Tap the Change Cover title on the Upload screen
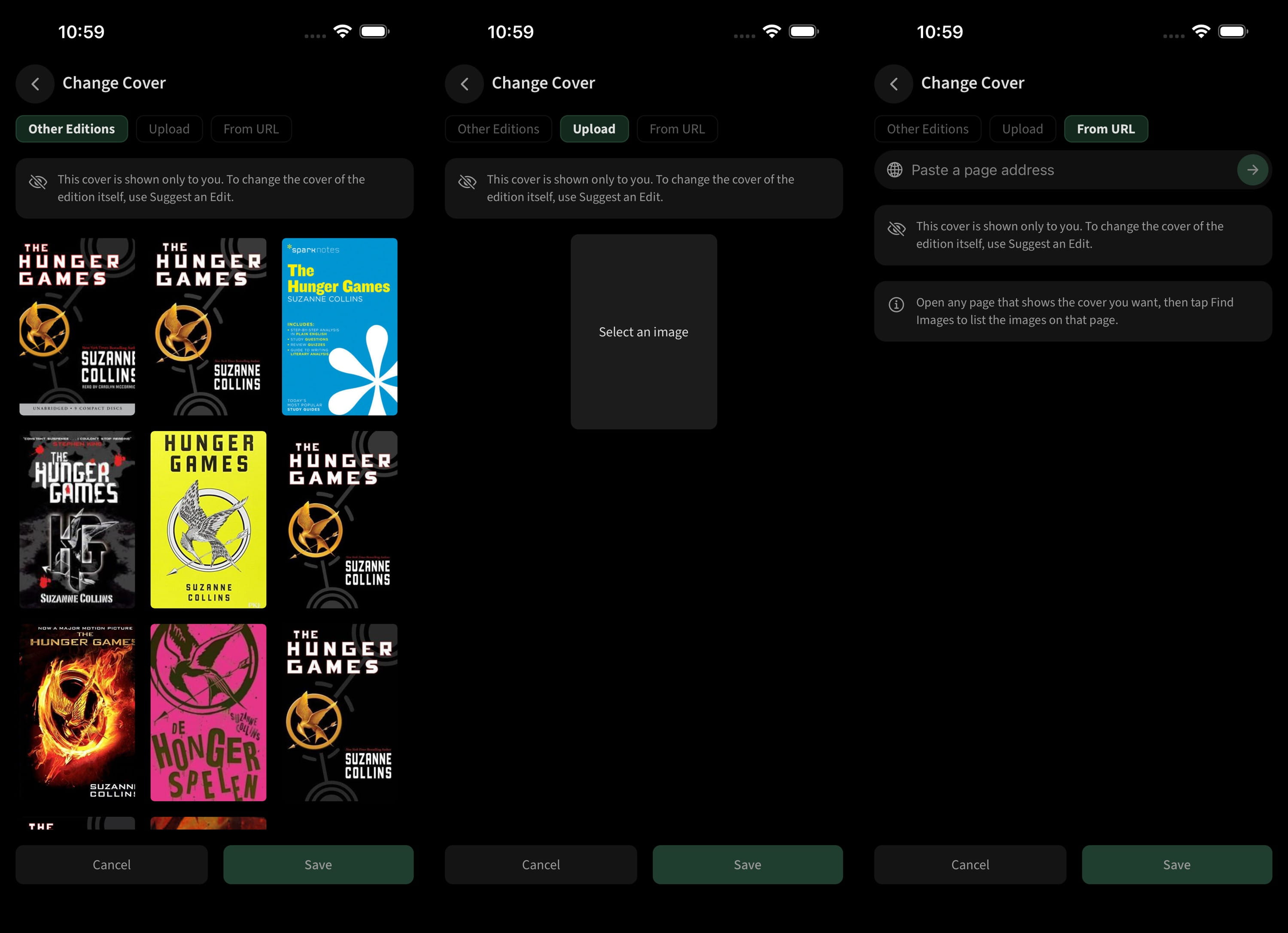The width and height of the screenshot is (1288, 933). 544,83
